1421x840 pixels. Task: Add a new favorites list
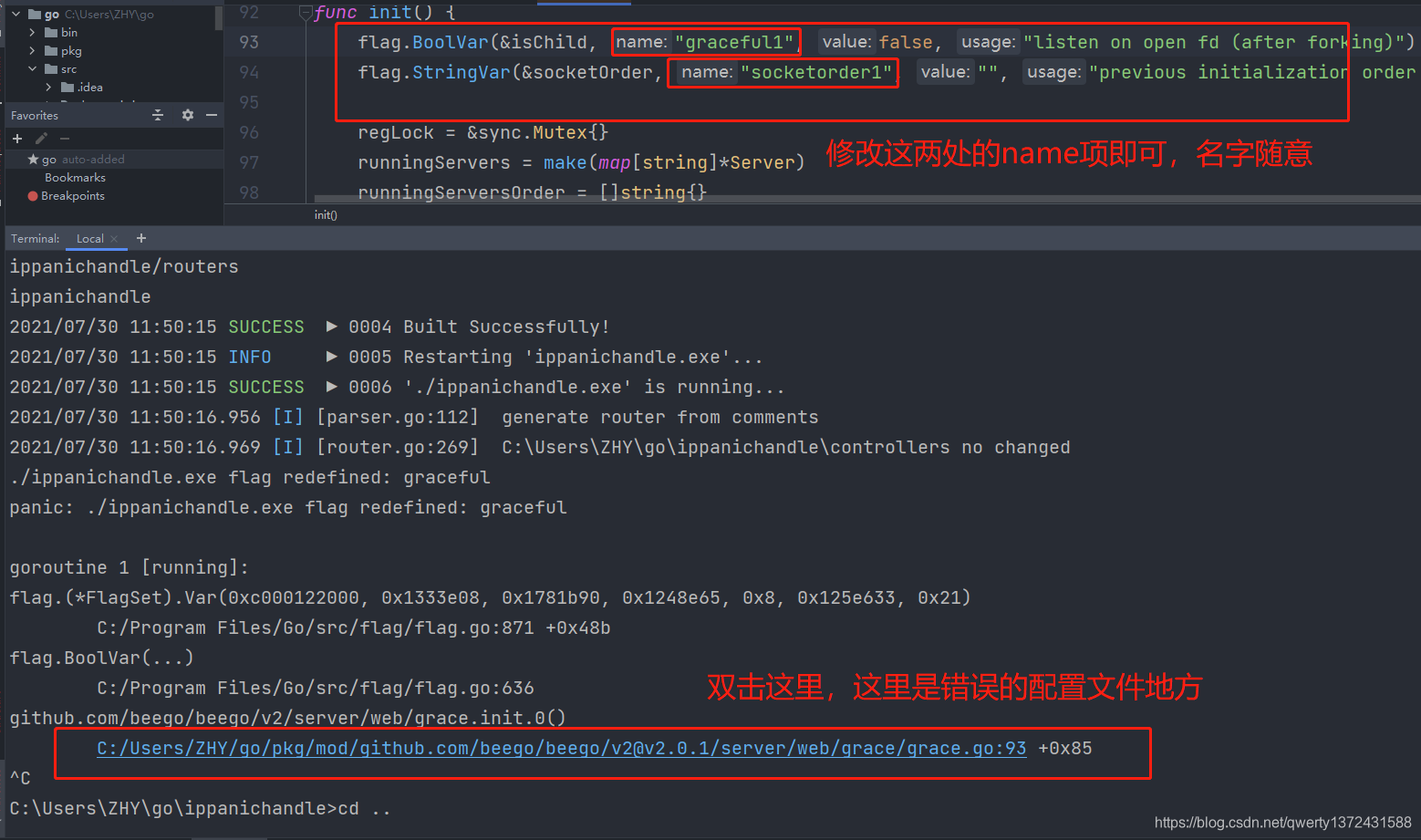click(17, 139)
